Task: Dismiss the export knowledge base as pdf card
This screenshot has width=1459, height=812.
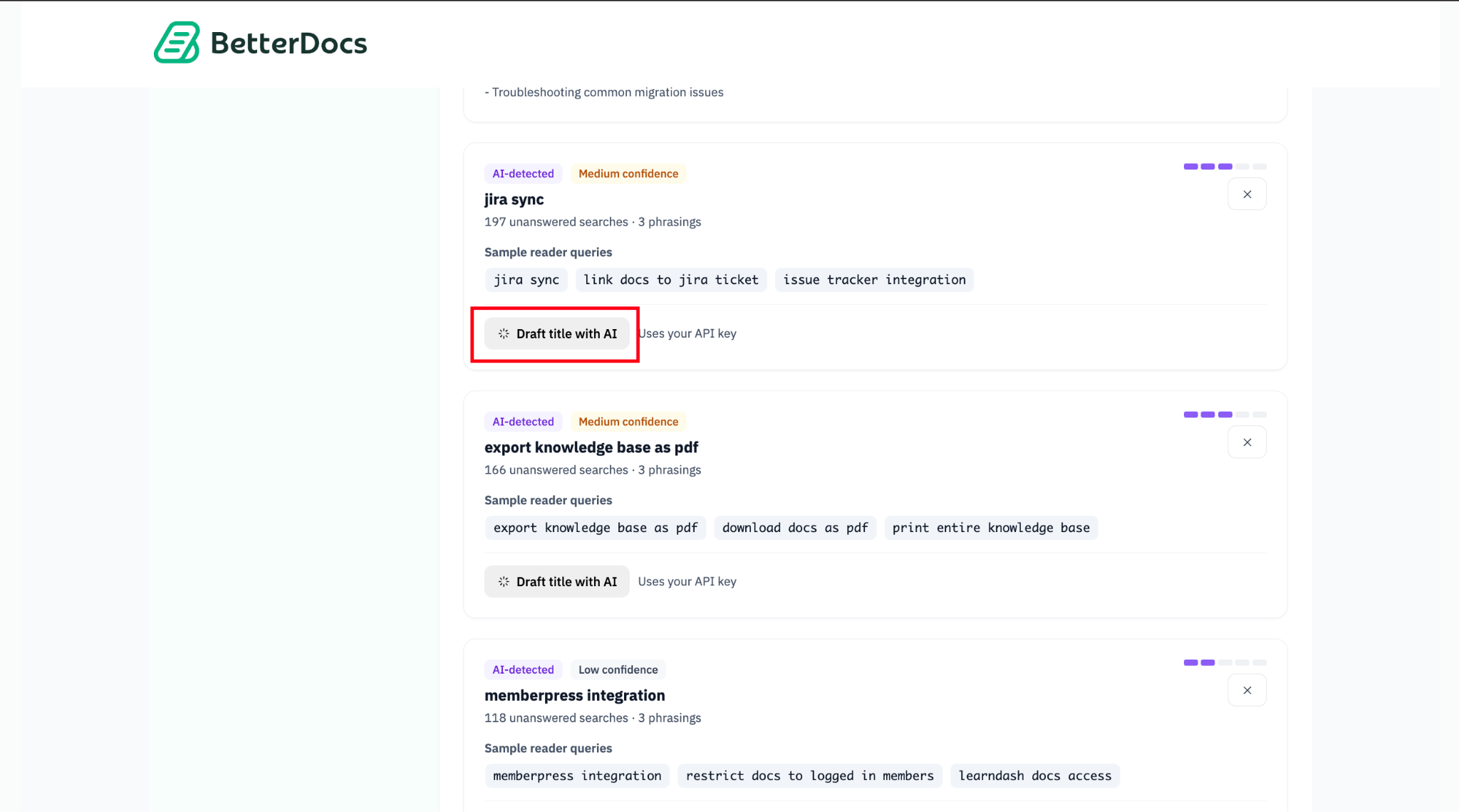Action: coord(1247,442)
